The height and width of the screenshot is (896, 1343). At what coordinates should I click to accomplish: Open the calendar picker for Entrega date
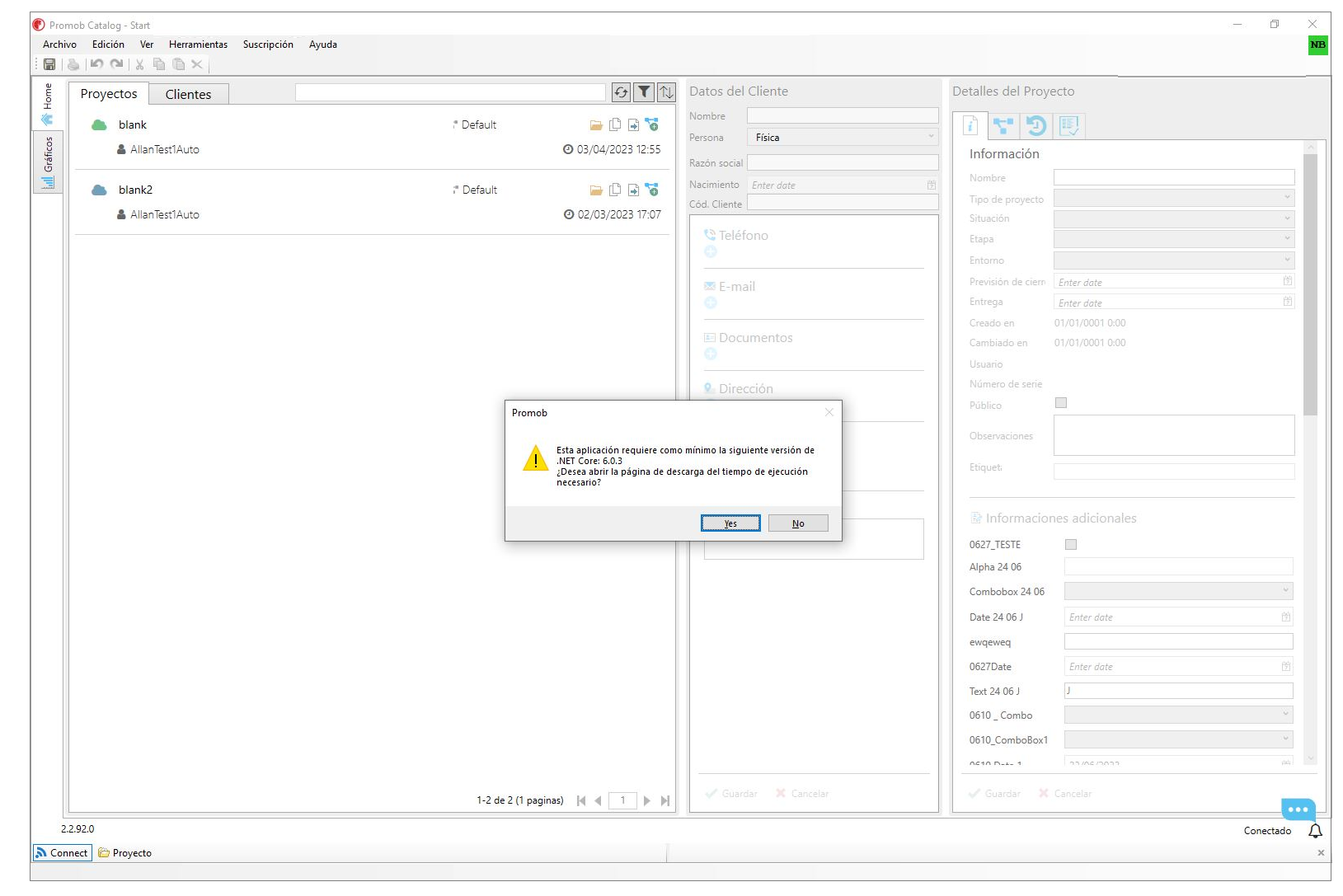pos(1287,303)
